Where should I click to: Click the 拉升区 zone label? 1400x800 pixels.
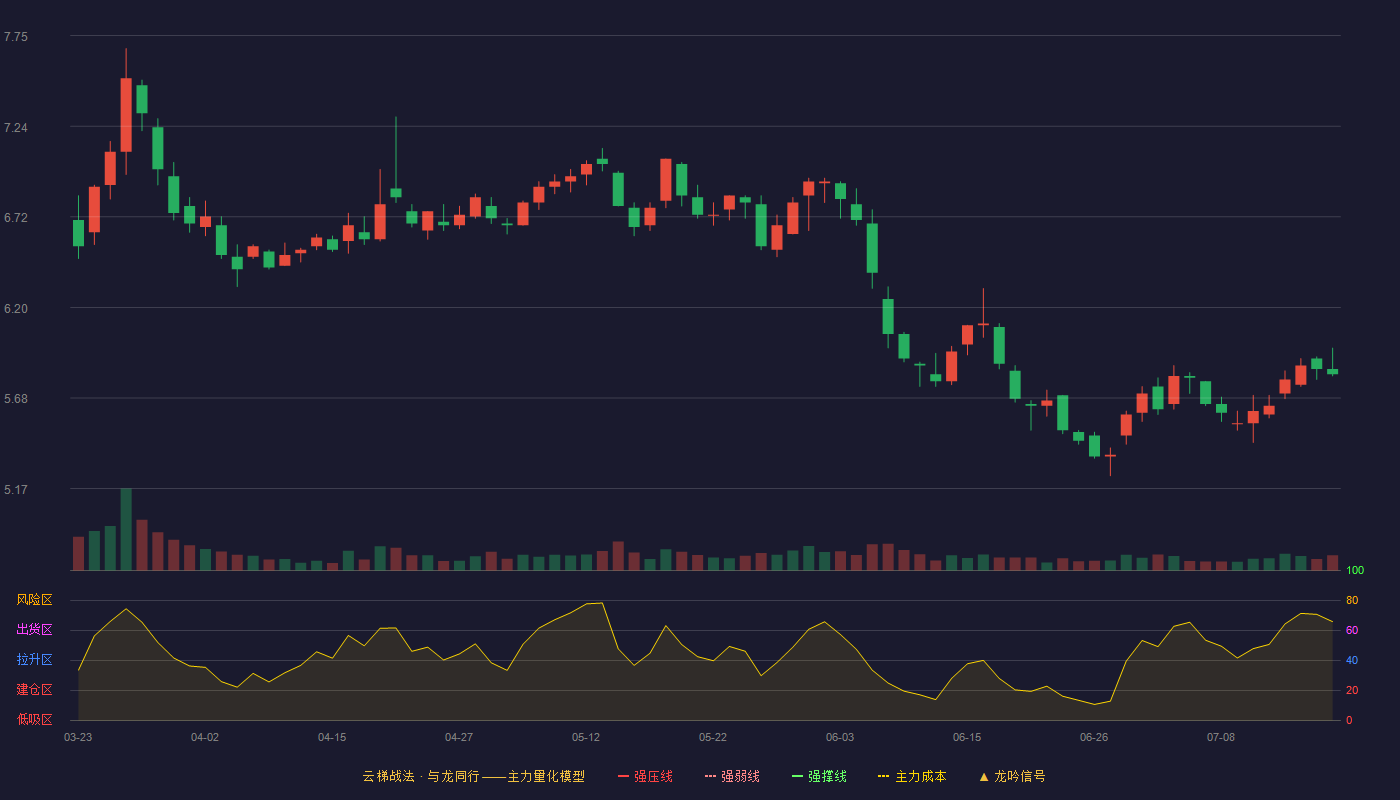(35, 660)
